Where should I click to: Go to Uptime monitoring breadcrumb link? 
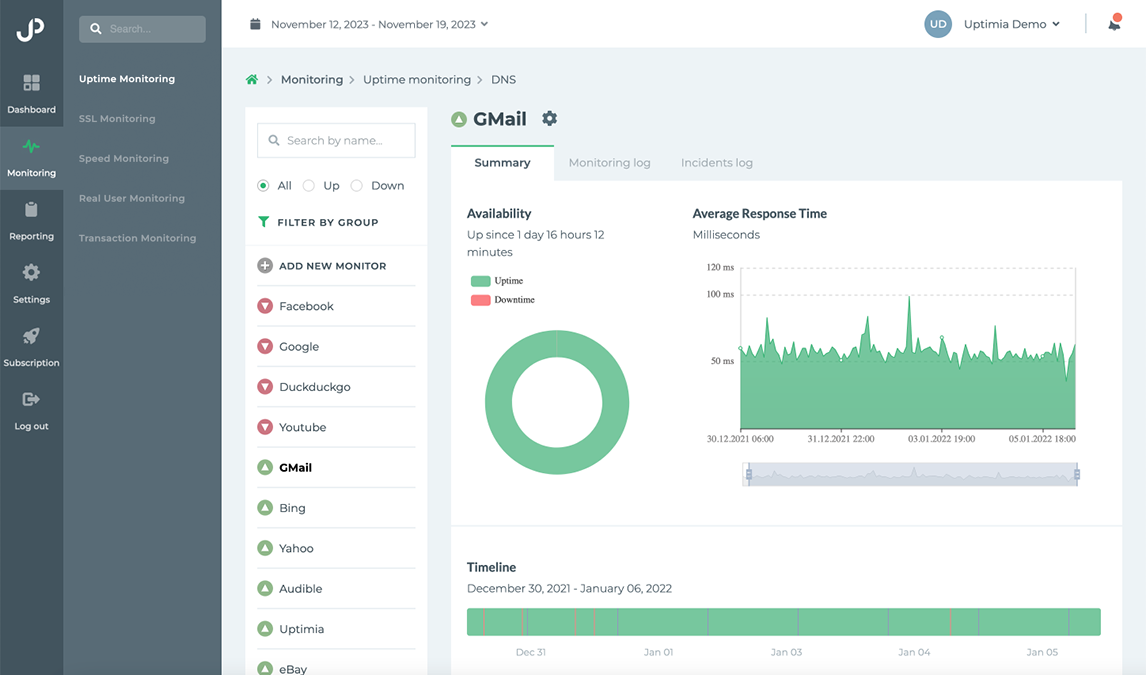[x=417, y=80]
